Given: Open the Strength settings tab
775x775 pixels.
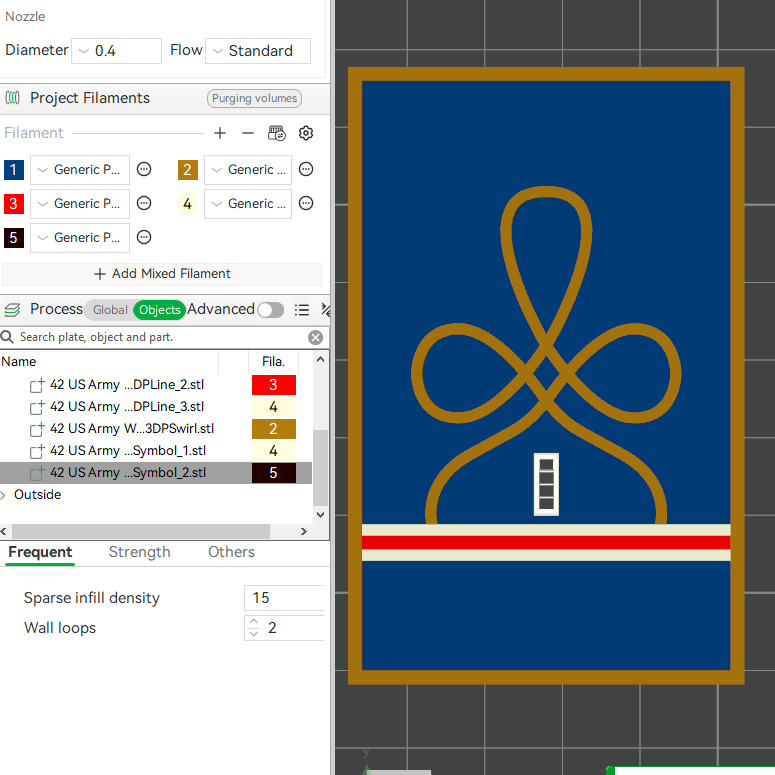Looking at the screenshot, I should [139, 552].
